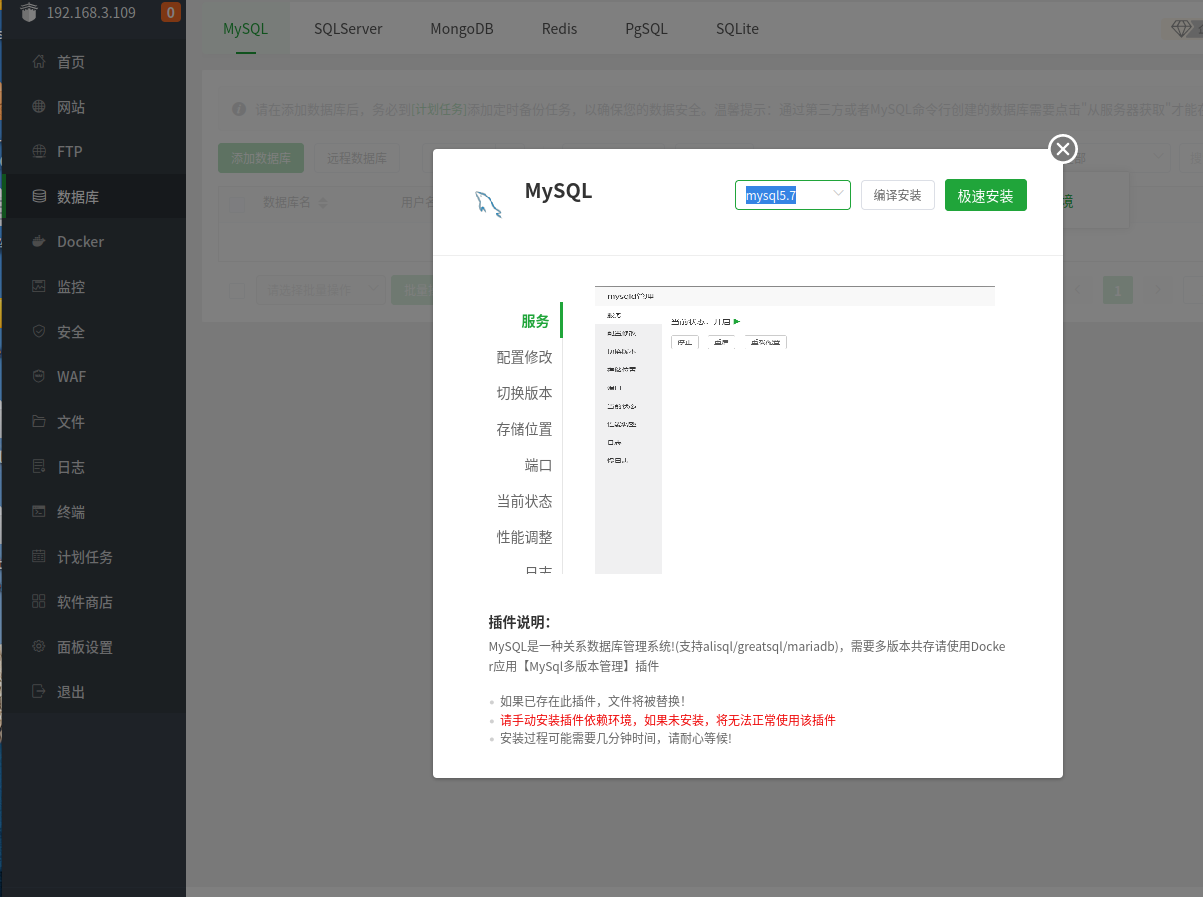1203x897 pixels.
Task: Click the previous page arrow in pagination
Action: click(x=1078, y=290)
